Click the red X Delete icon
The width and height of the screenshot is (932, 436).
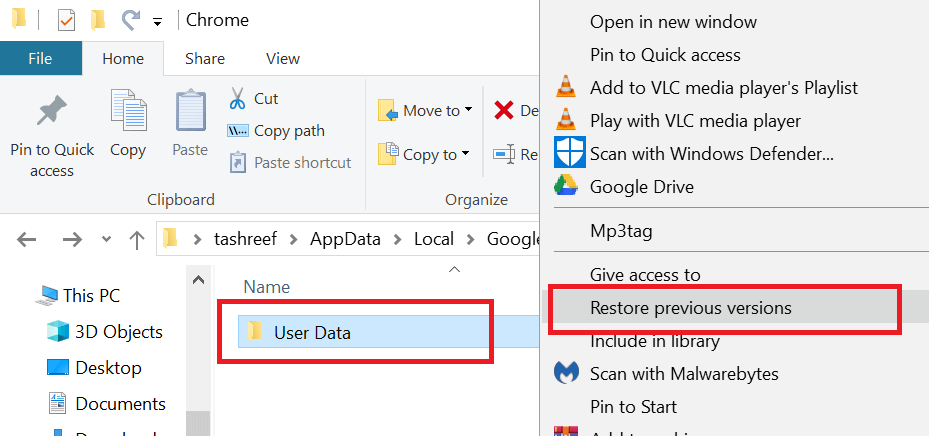503,110
